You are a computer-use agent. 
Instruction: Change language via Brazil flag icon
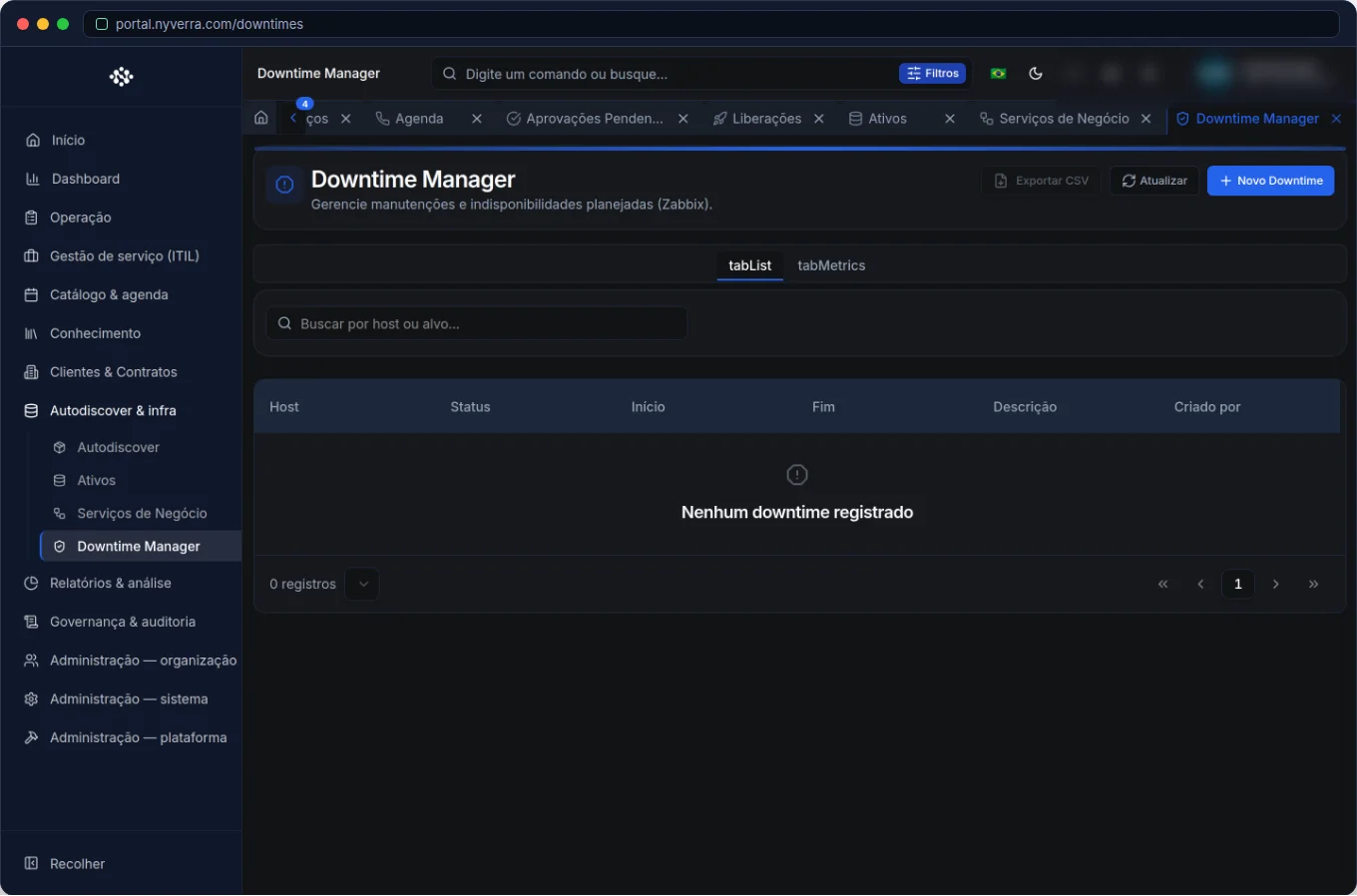coord(998,73)
